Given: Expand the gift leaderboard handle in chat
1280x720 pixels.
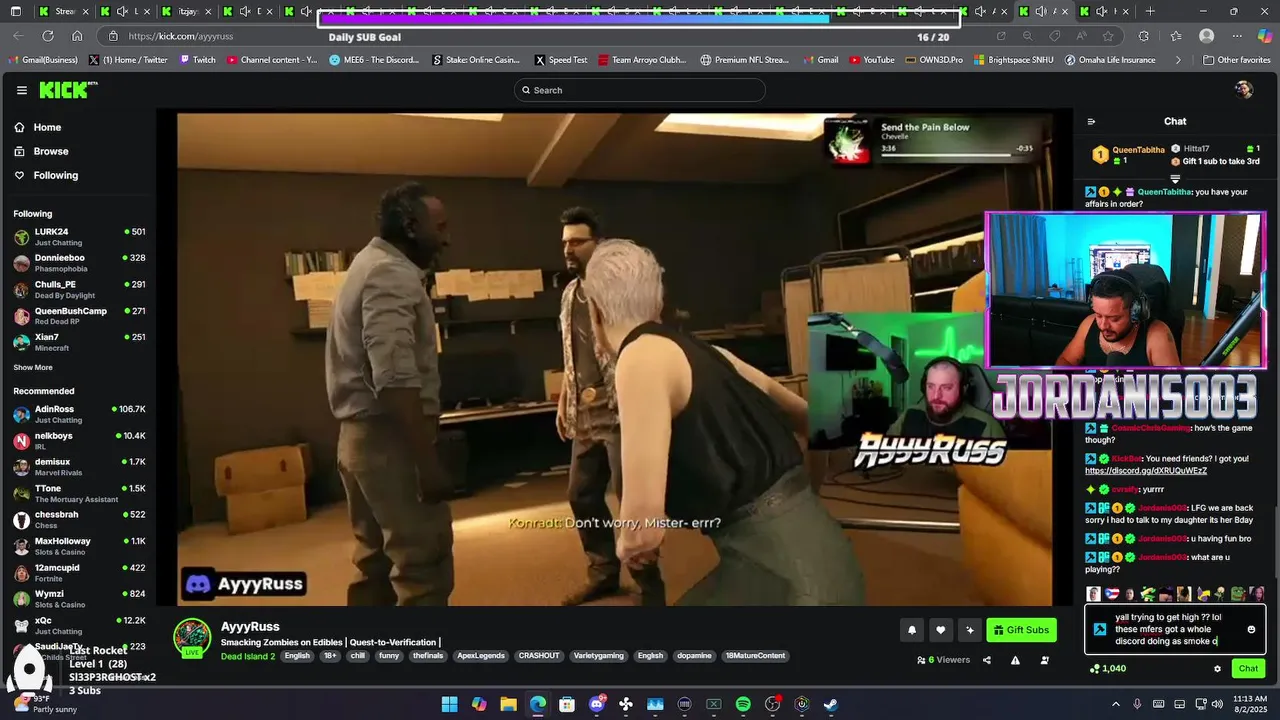Looking at the screenshot, I should click(x=1175, y=179).
